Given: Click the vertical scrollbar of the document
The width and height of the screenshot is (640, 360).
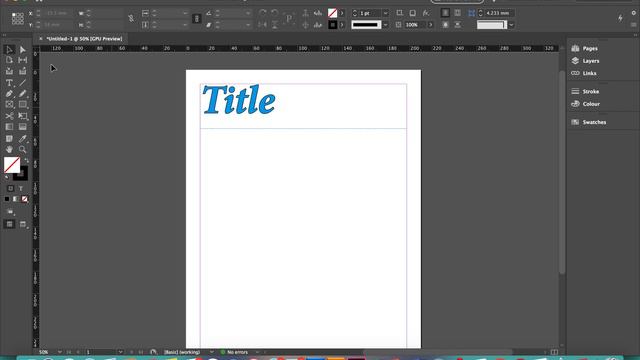Looking at the screenshot, I should point(562,171).
